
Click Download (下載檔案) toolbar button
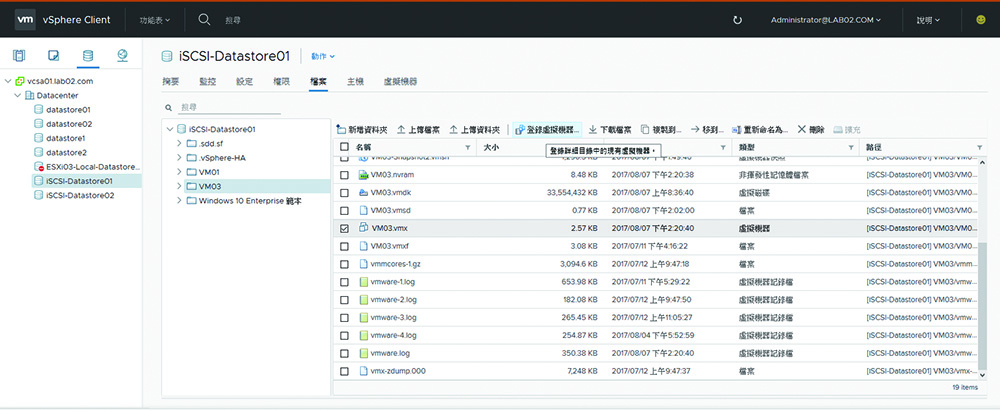(x=610, y=130)
